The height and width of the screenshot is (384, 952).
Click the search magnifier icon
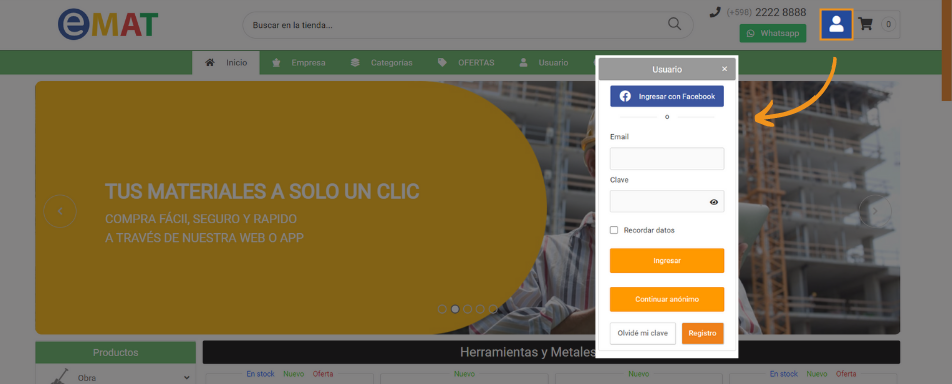click(x=674, y=24)
